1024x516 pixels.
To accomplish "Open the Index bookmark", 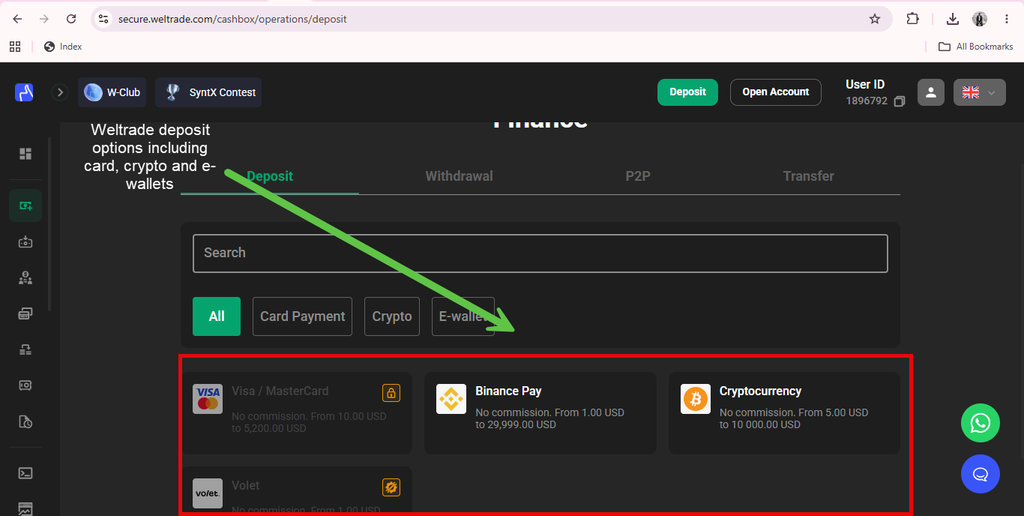I will (x=63, y=46).
